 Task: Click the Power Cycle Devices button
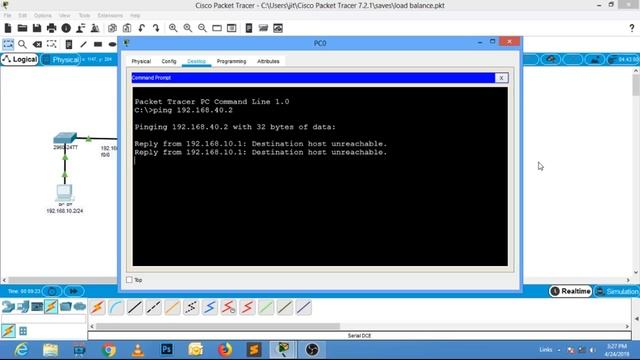click(52, 291)
